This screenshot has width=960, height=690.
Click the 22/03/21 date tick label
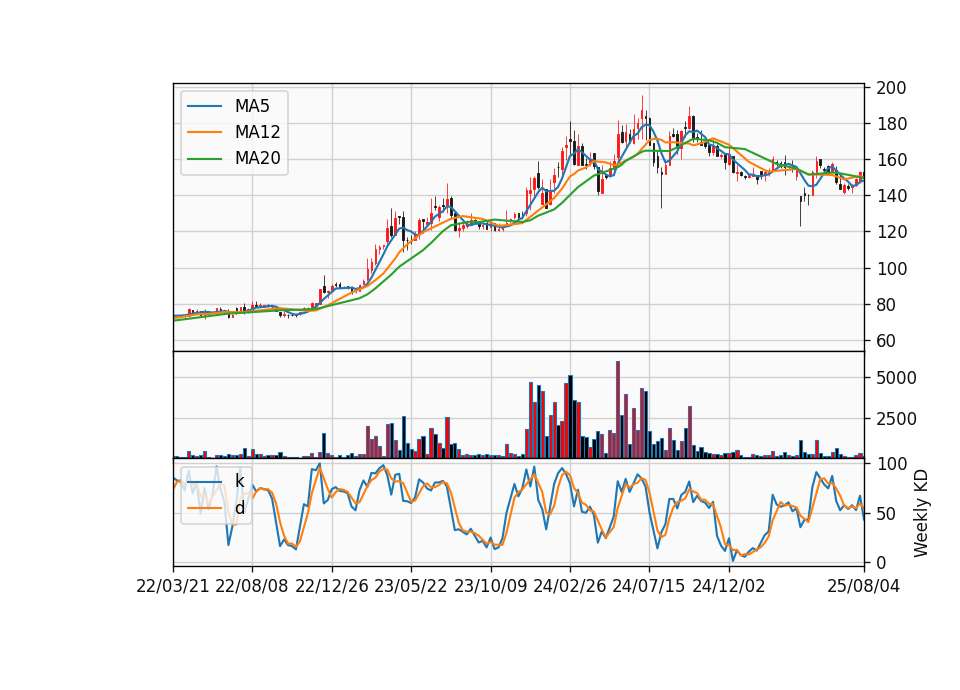tap(173, 586)
